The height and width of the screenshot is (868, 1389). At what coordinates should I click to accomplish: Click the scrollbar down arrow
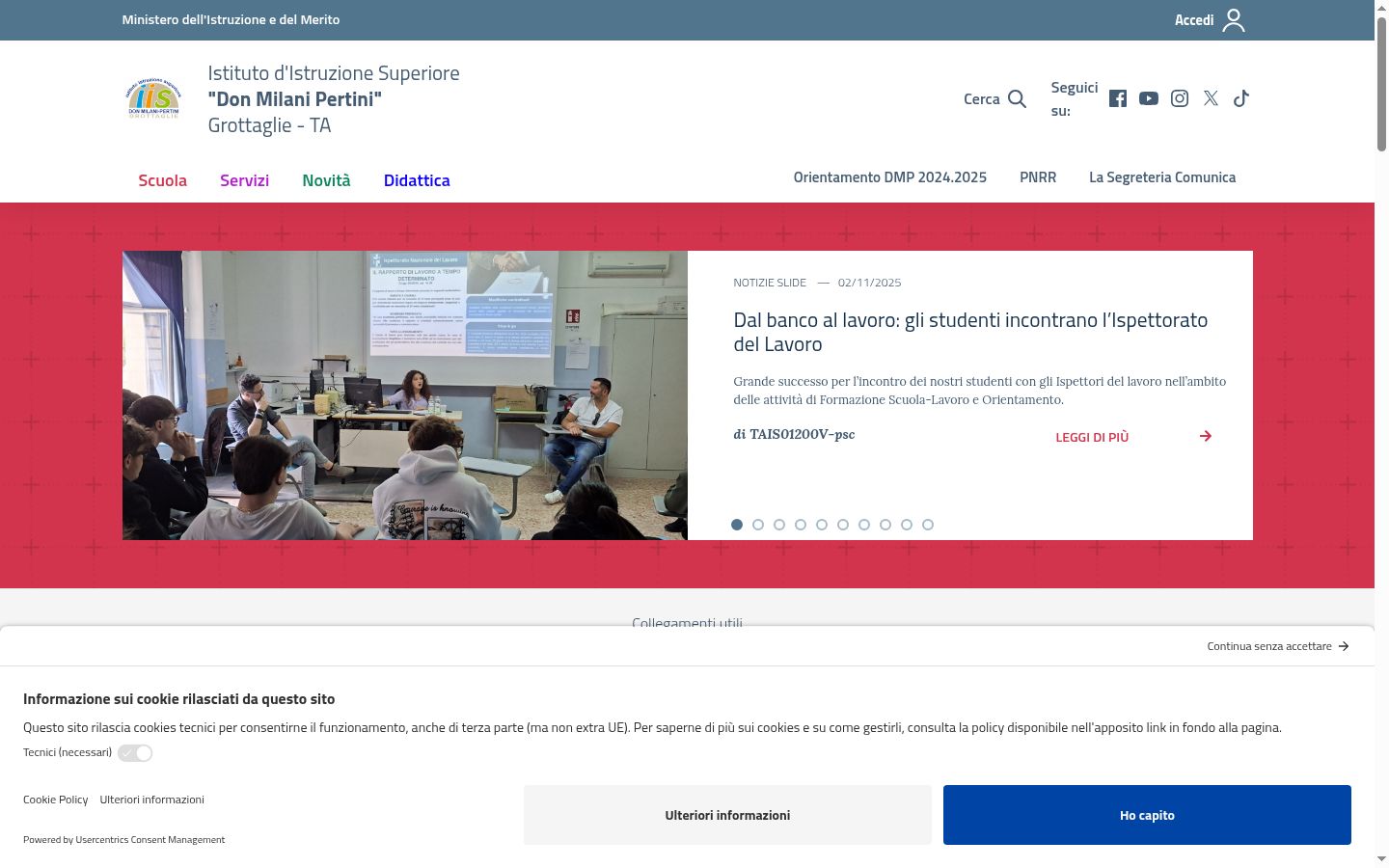pos(1381,858)
